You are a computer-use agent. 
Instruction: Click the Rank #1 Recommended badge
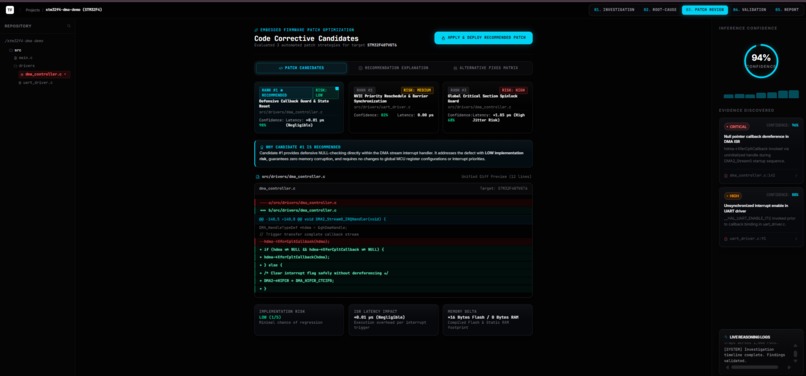click(x=285, y=93)
